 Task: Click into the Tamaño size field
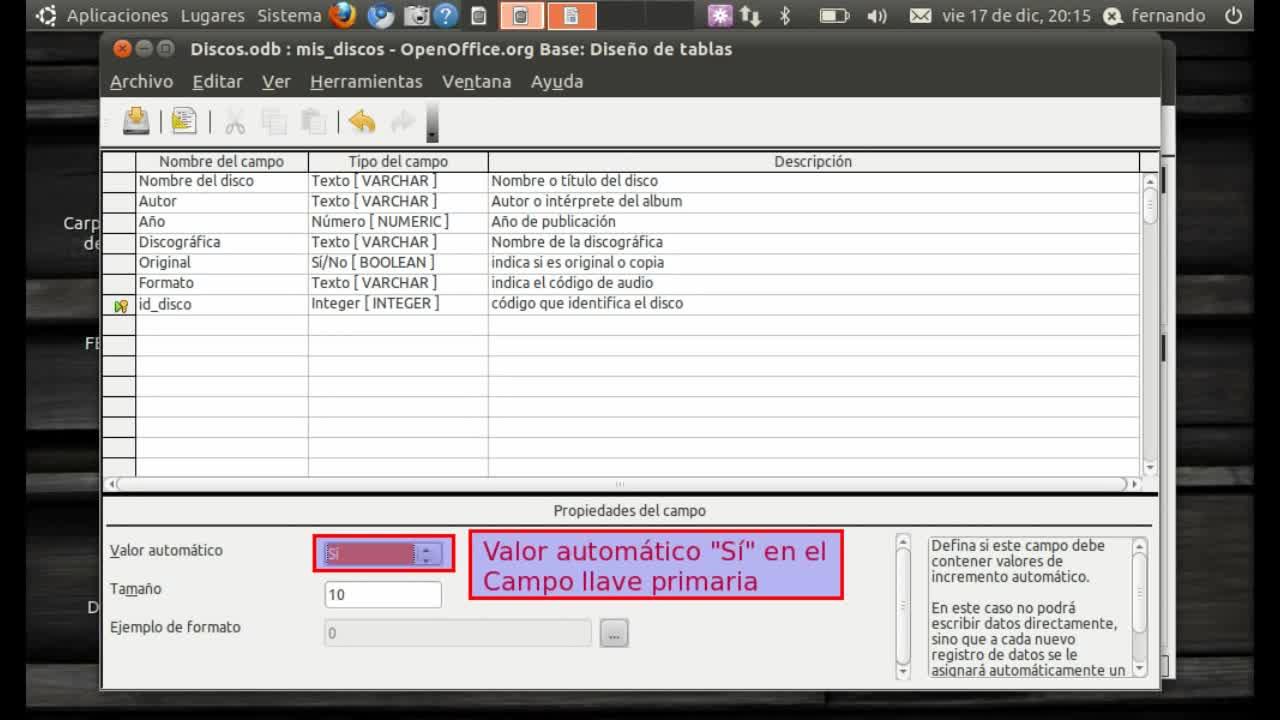[383, 594]
